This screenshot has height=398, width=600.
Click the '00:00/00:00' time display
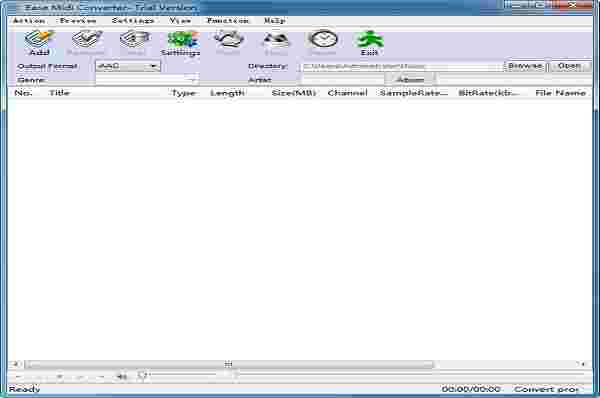471,390
